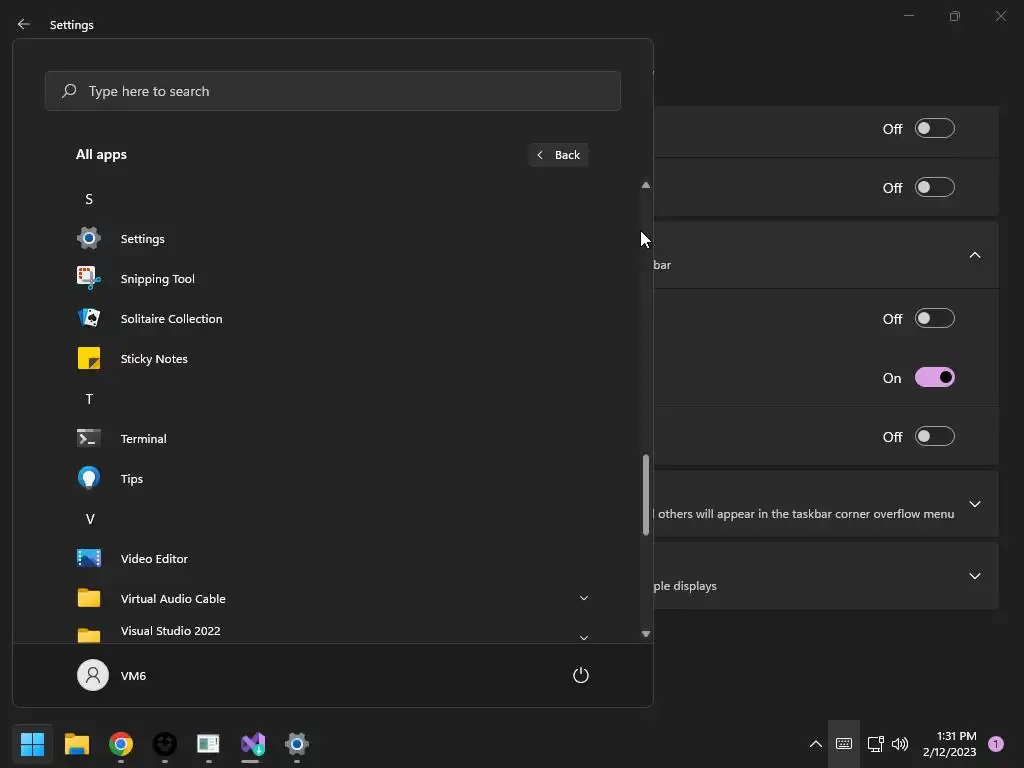This screenshot has height=768, width=1024.
Task: Open Settings gear icon in apps list
Action: tap(89, 238)
